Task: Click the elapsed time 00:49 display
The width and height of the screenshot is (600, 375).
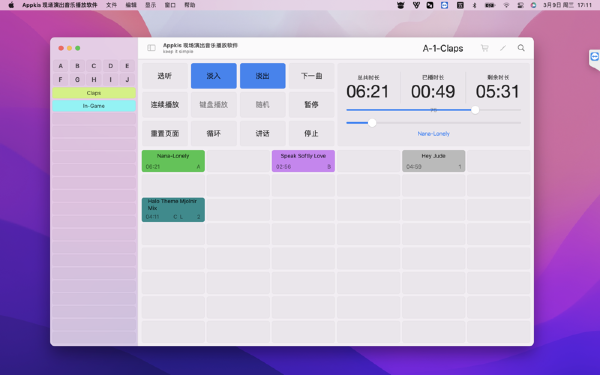Action: pyautogui.click(x=433, y=91)
